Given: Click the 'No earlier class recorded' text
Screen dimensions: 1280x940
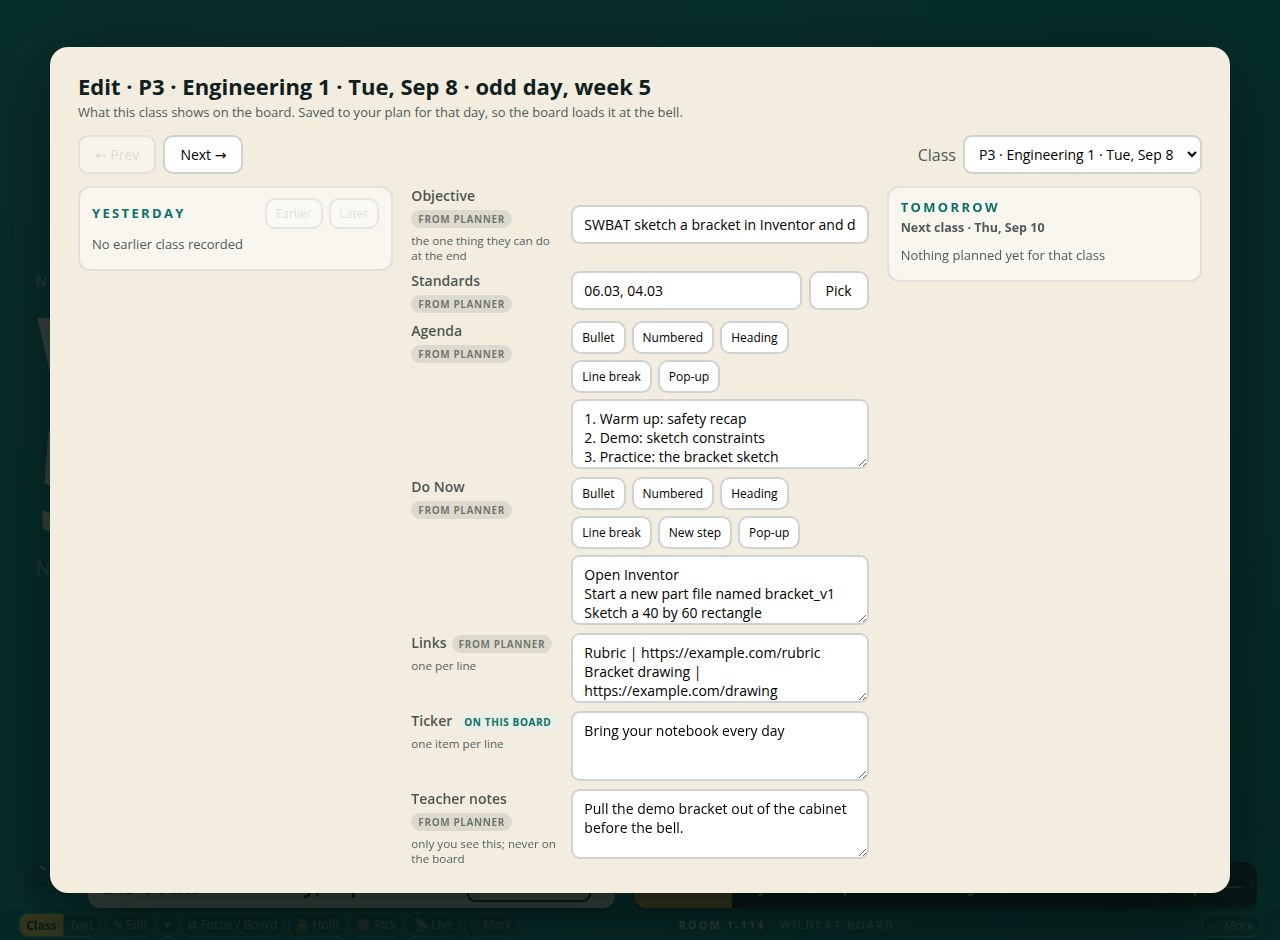Looking at the screenshot, I should (x=167, y=245).
